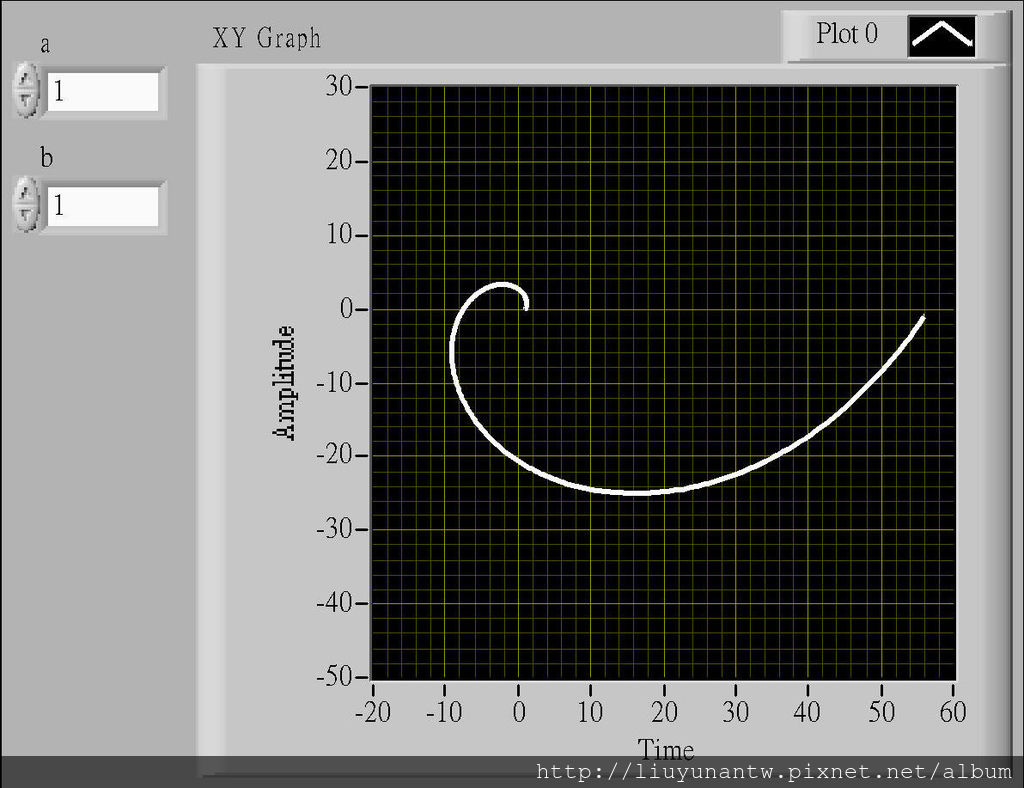This screenshot has width=1024, height=788.
Task: Click the Amplitude y-axis label
Action: [284, 383]
